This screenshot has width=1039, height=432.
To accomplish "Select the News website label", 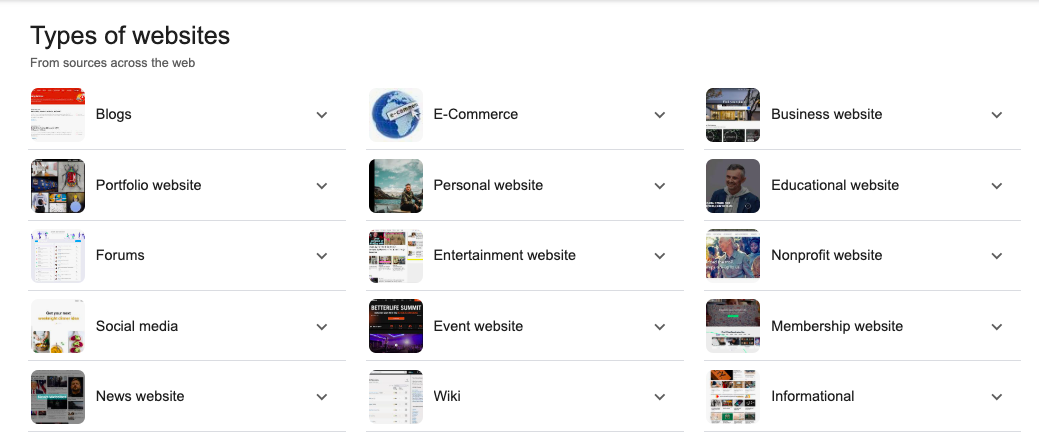I will pyautogui.click(x=140, y=396).
